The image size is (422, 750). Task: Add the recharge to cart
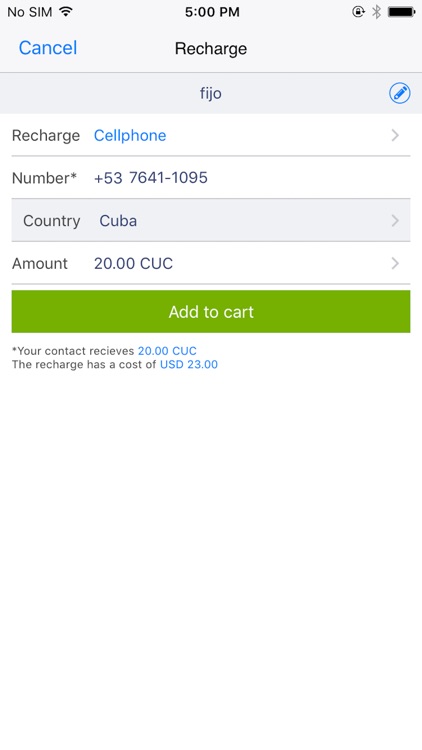(x=211, y=311)
